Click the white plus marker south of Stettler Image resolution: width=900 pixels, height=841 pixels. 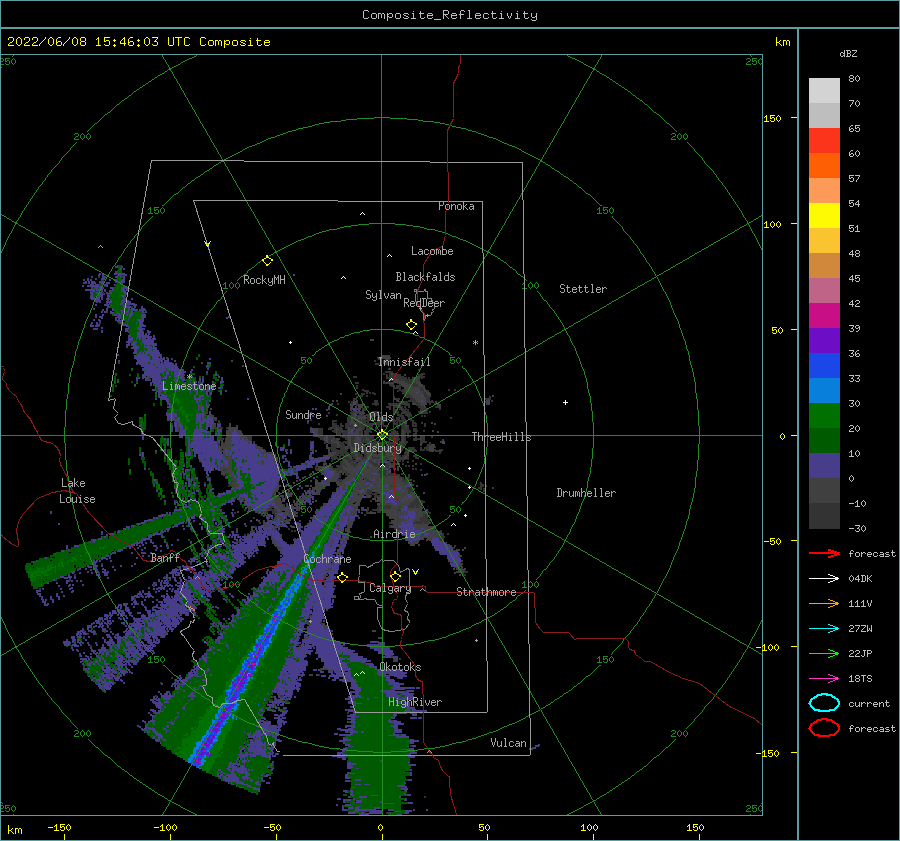point(565,402)
